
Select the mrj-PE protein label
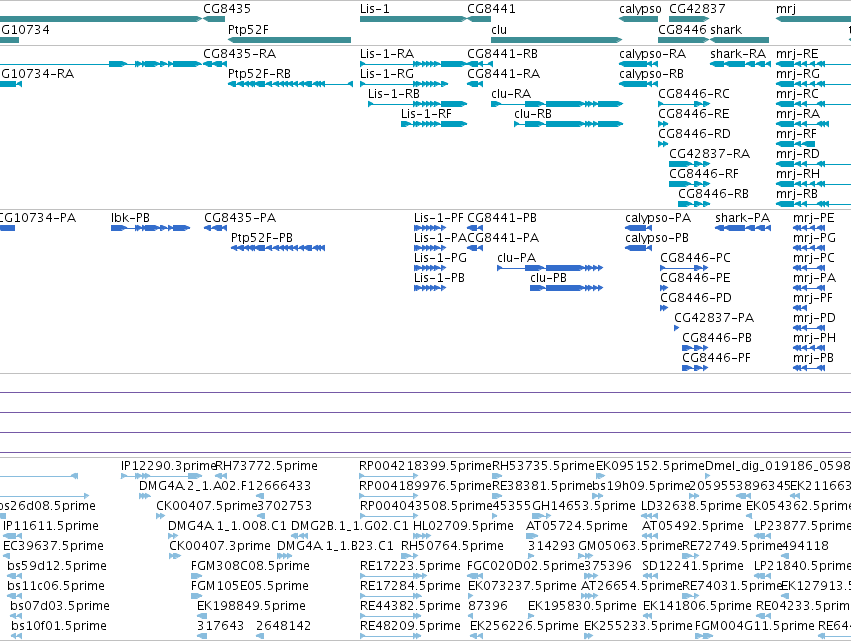[x=814, y=219]
